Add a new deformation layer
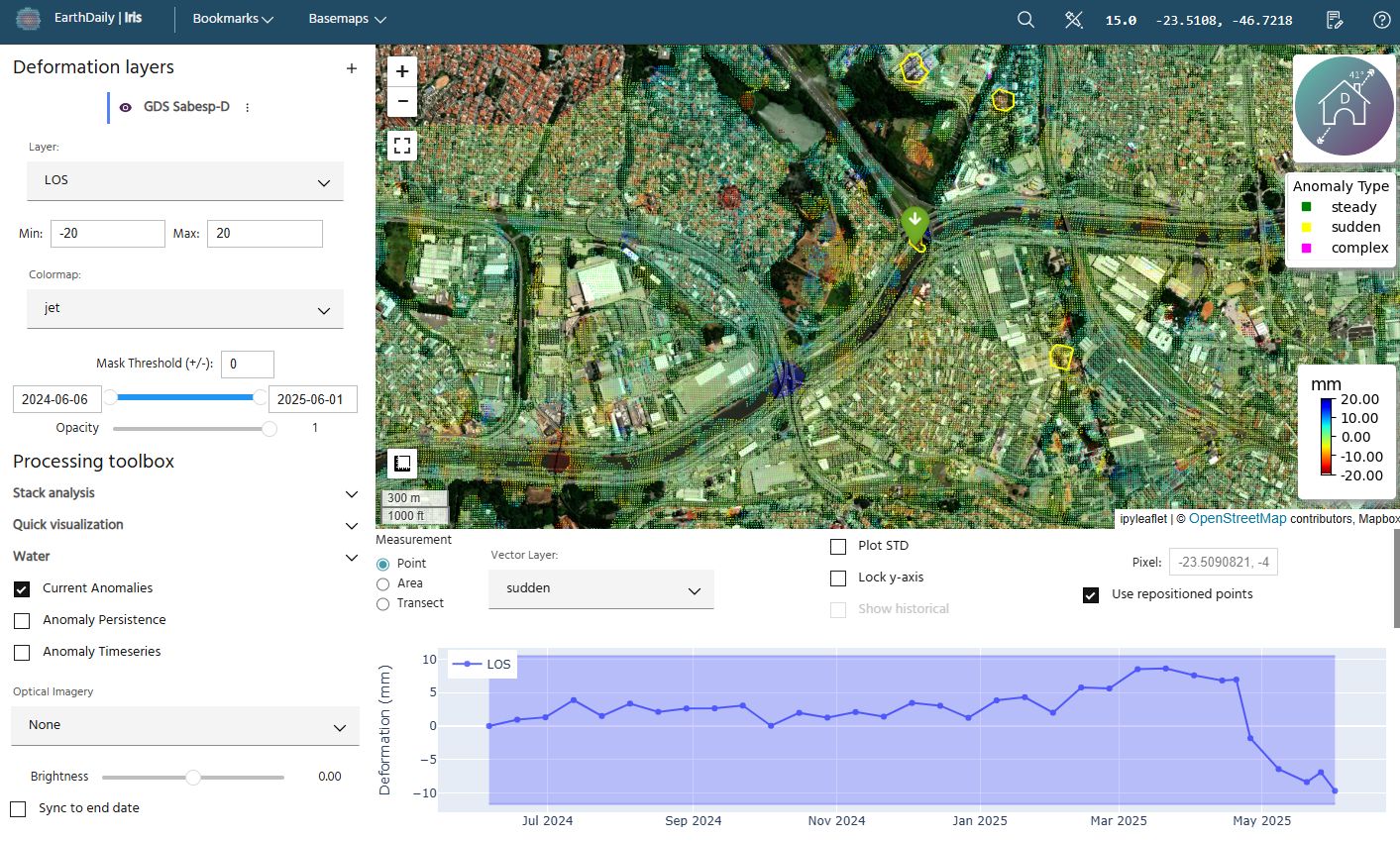1400x841 pixels. click(x=351, y=68)
